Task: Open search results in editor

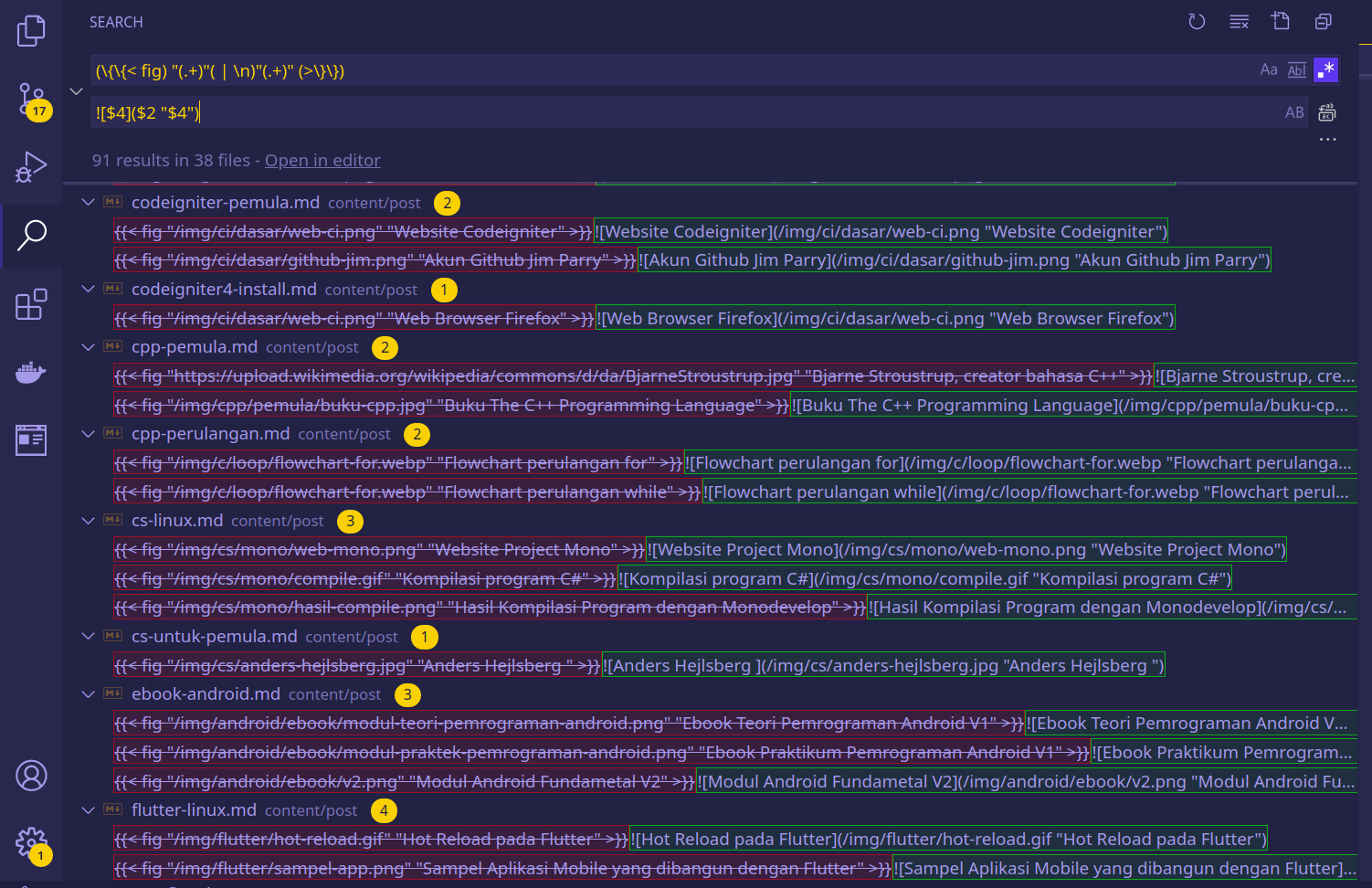Action: tap(322, 160)
